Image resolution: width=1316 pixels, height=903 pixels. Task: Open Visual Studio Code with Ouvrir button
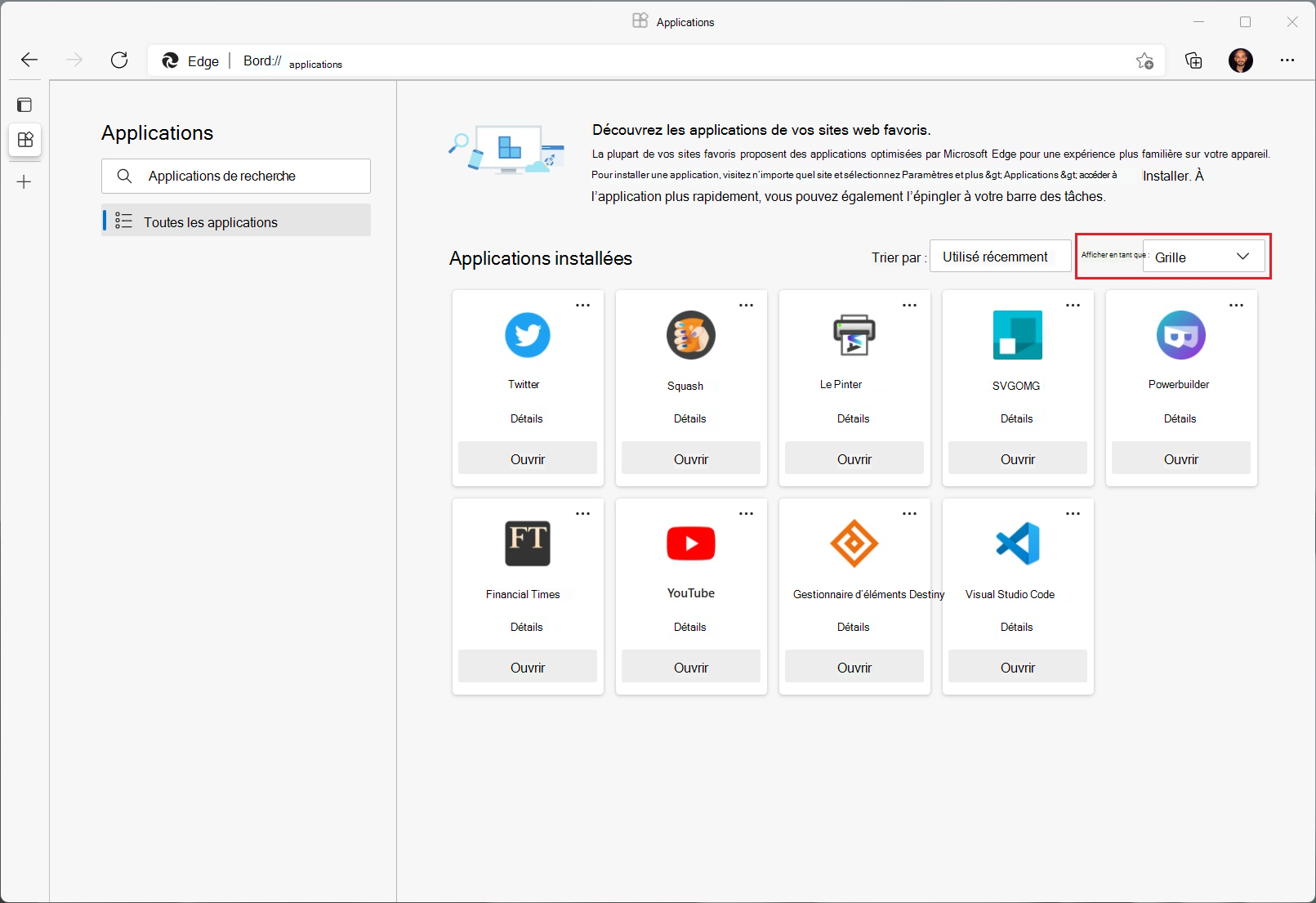point(1018,667)
